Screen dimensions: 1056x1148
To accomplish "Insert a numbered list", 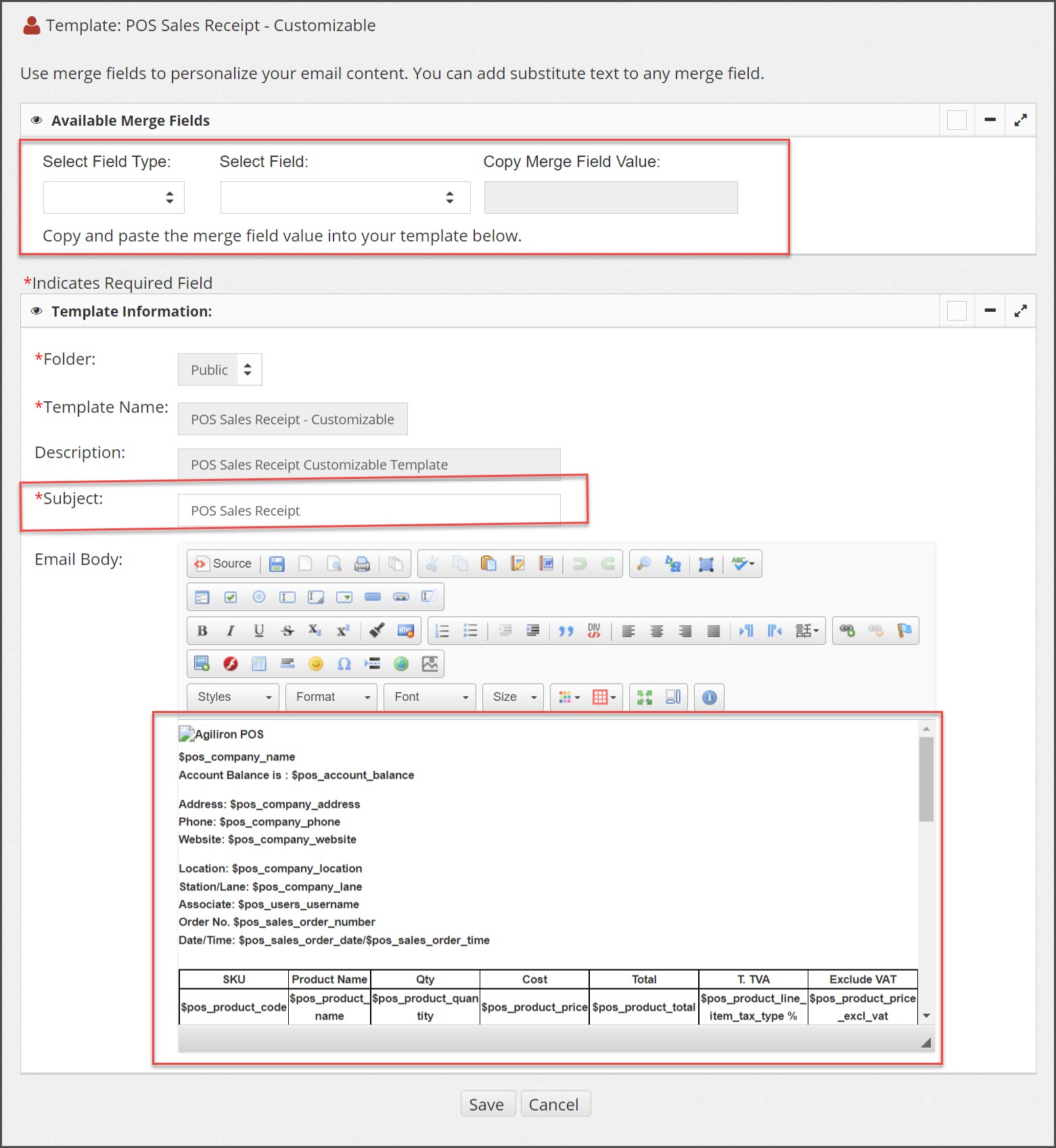I will tap(442, 630).
